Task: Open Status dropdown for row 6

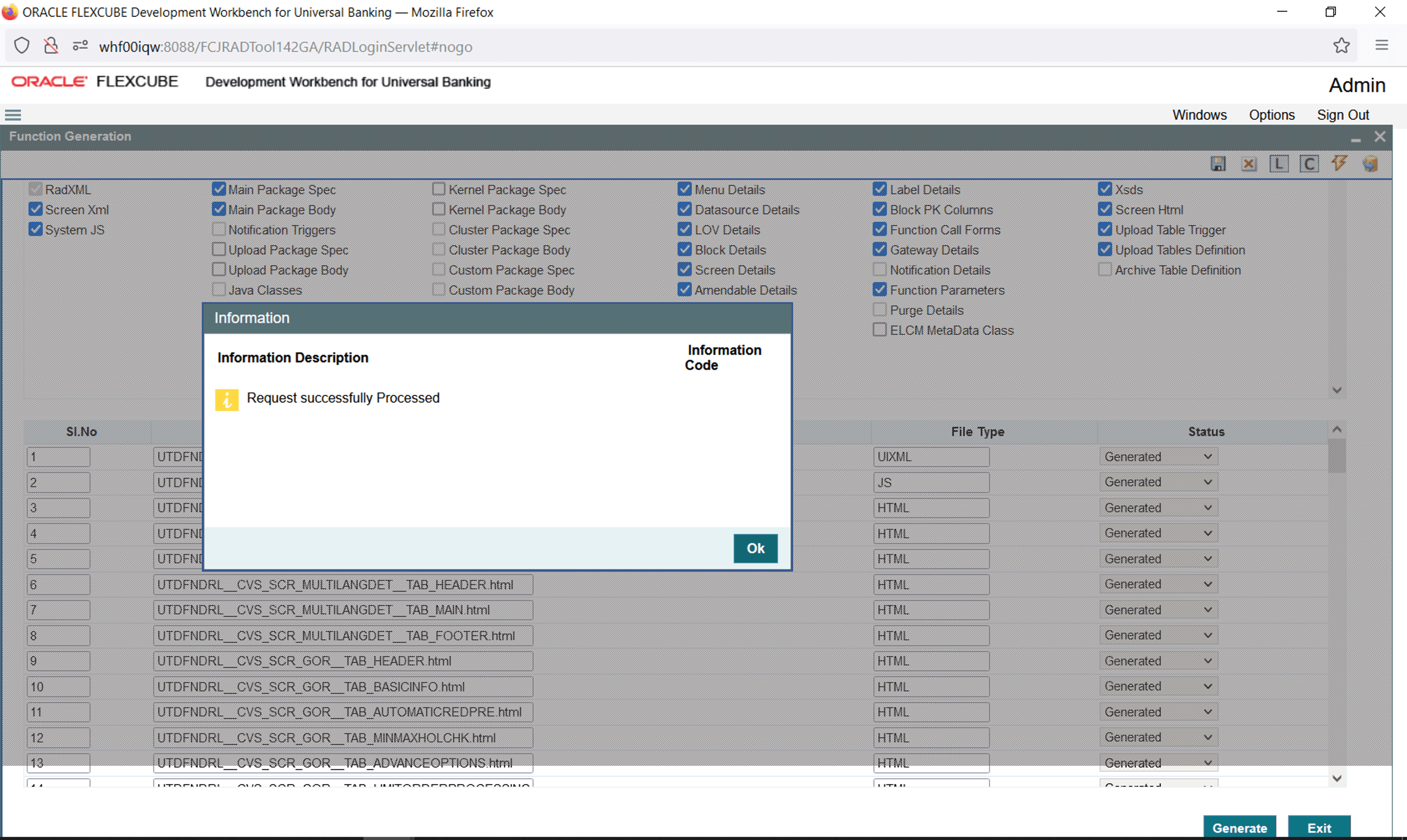Action: click(x=1158, y=584)
